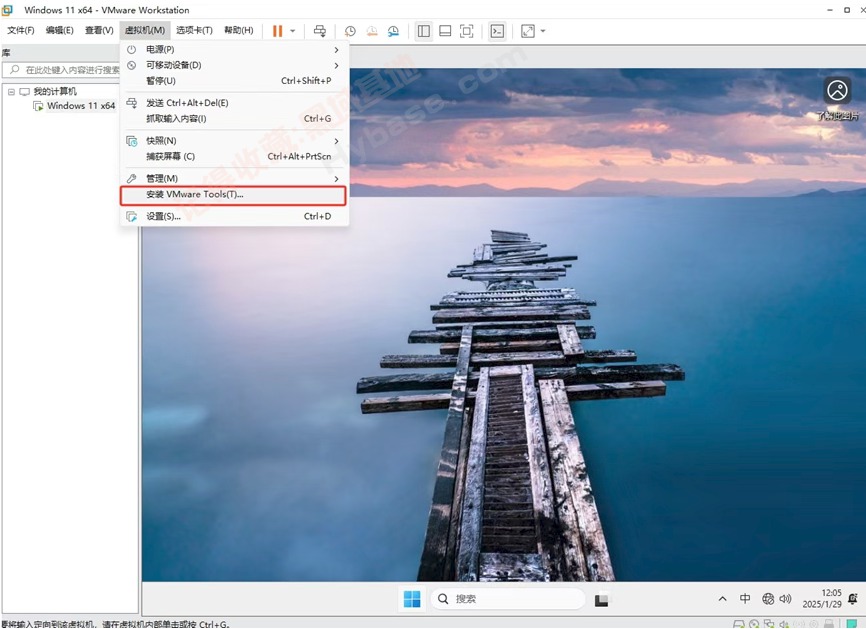The image size is (866, 629).
Task: Open the dropdown arrow beside pause button
Action: point(293,31)
